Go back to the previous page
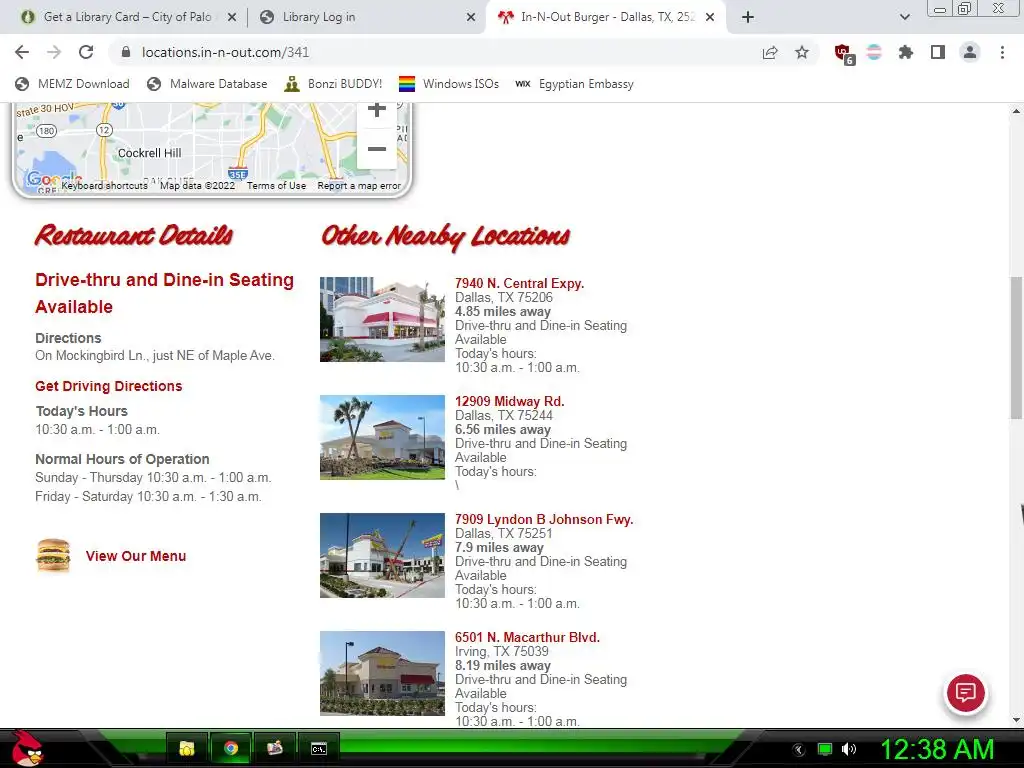 [x=22, y=52]
